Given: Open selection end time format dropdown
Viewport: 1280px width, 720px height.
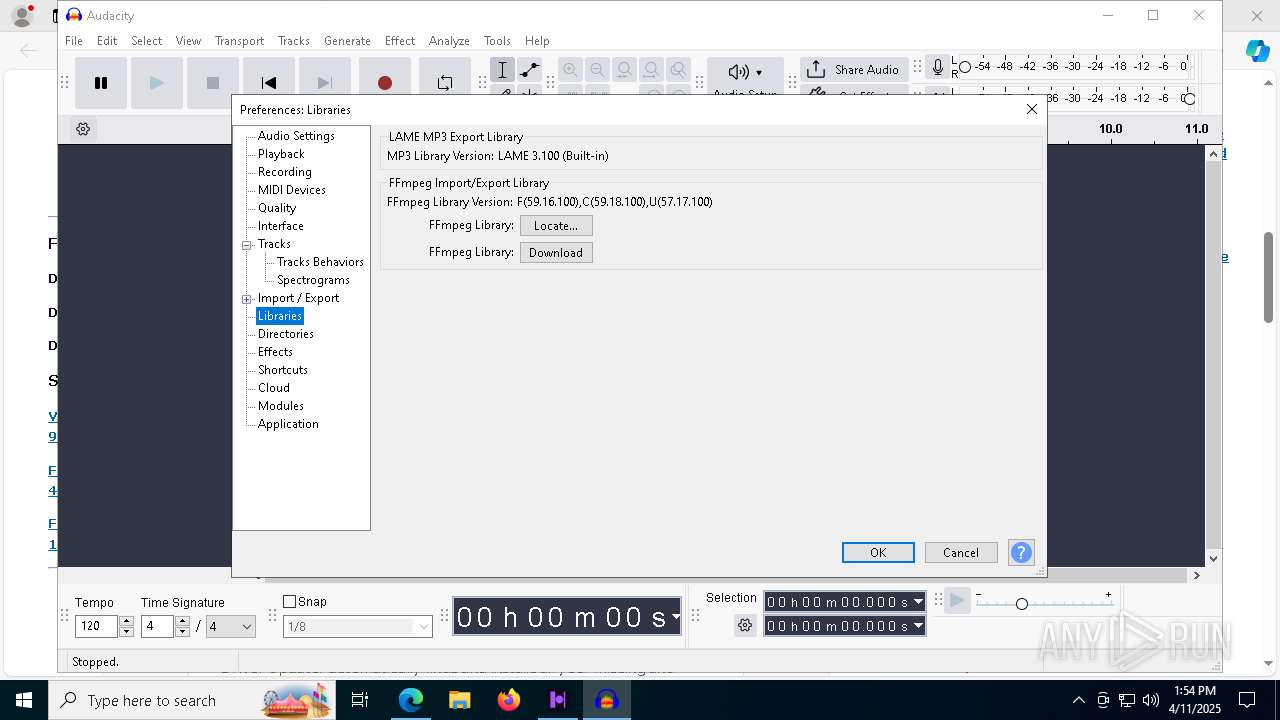Looking at the screenshot, I should click(x=918, y=626).
